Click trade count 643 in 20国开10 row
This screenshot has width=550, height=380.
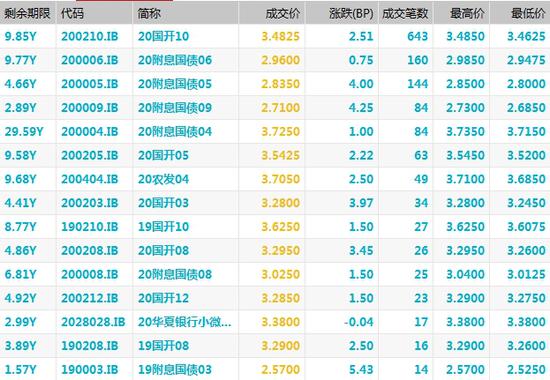coord(417,36)
